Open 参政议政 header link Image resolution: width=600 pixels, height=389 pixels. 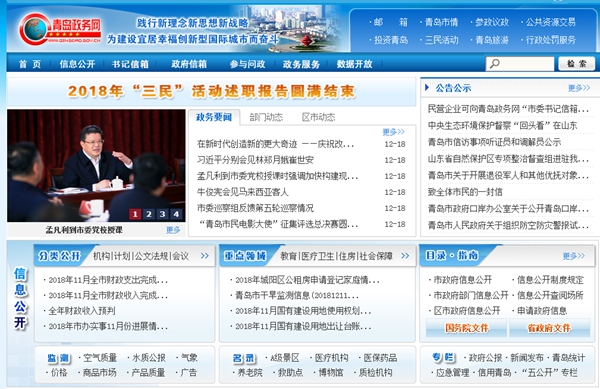[492, 22]
